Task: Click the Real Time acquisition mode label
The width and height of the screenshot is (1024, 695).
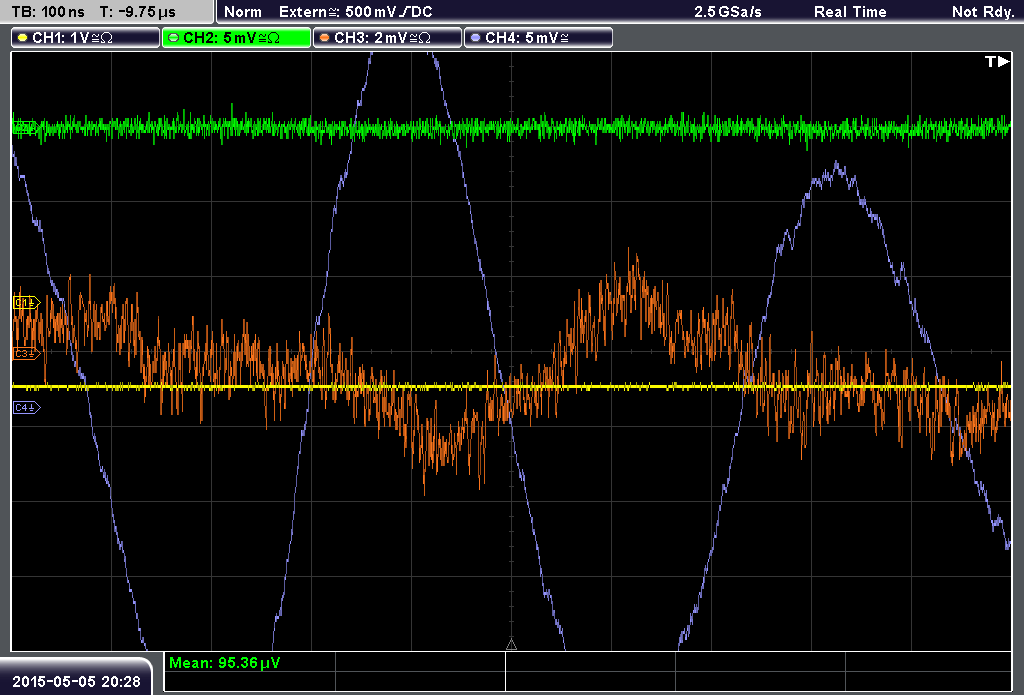Action: click(850, 12)
